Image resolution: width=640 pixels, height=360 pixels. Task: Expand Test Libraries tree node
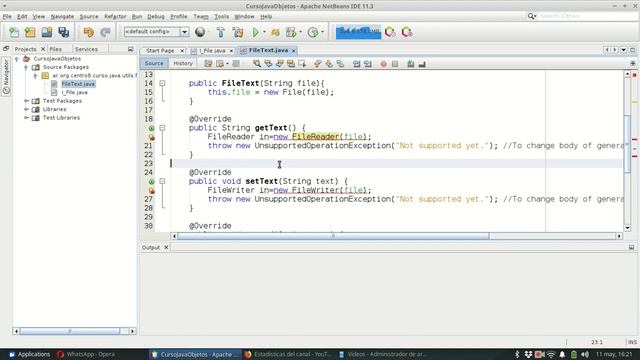(x=26, y=118)
